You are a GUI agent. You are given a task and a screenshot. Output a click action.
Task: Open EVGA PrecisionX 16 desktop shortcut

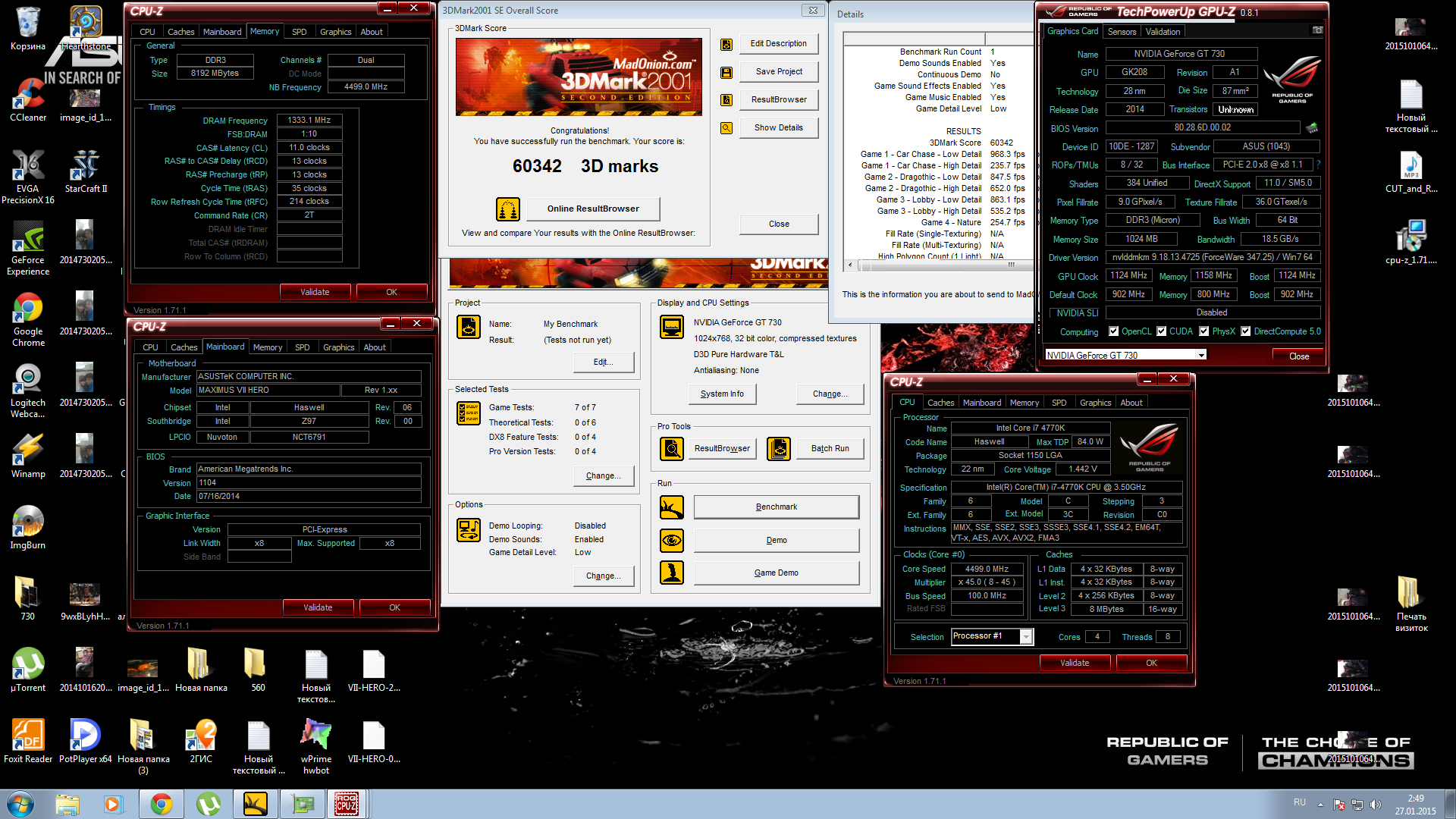click(x=28, y=177)
